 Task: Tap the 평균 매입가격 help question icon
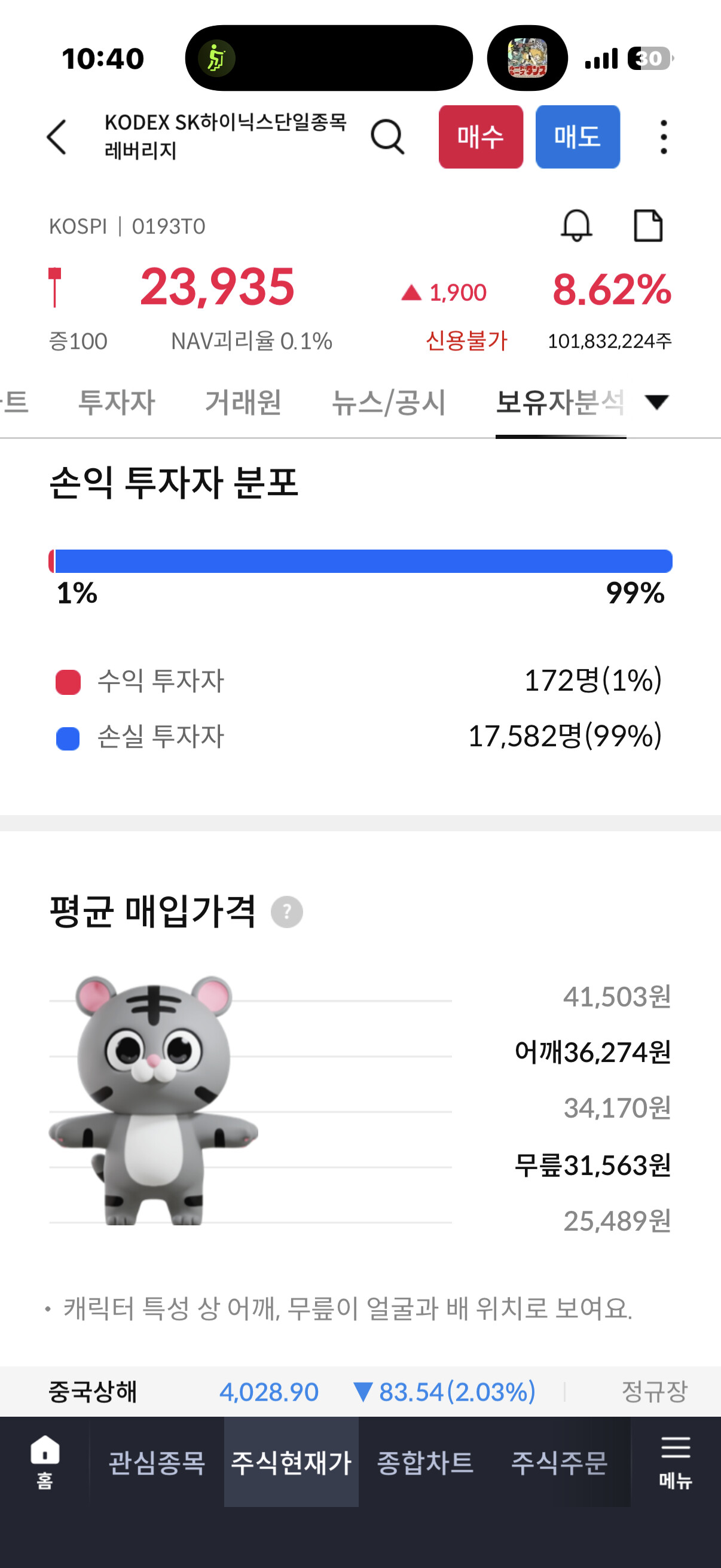286,912
